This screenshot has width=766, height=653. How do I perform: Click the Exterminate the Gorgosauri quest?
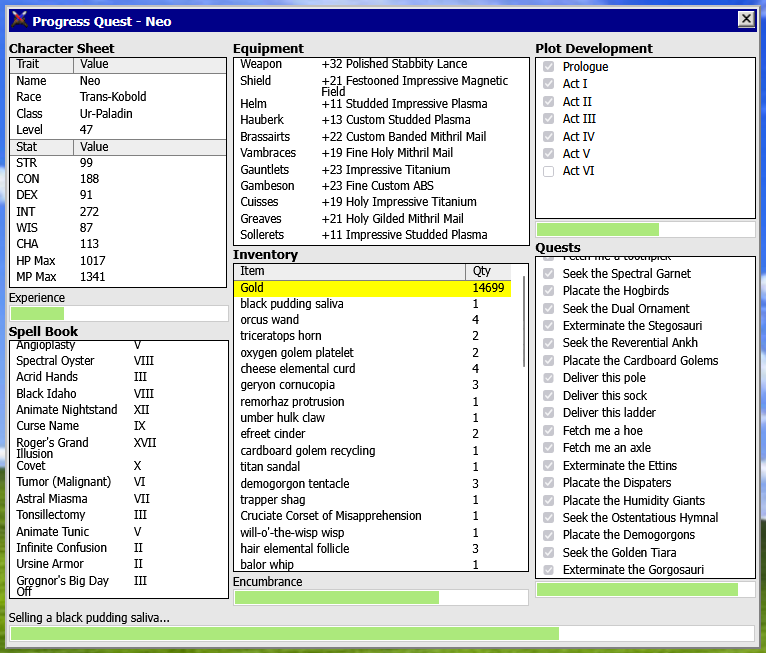click(633, 570)
